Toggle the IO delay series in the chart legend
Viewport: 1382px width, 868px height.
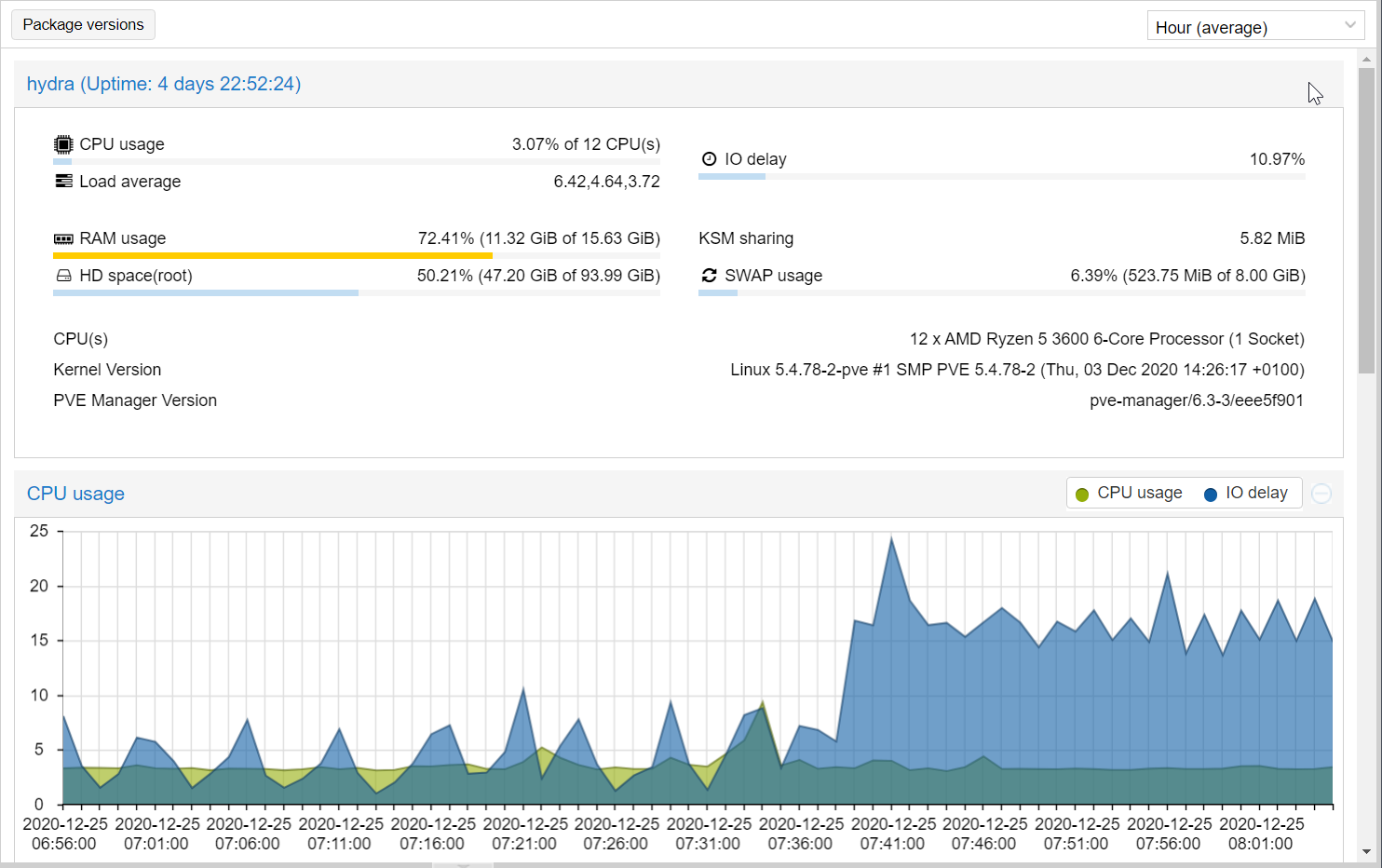1256,493
